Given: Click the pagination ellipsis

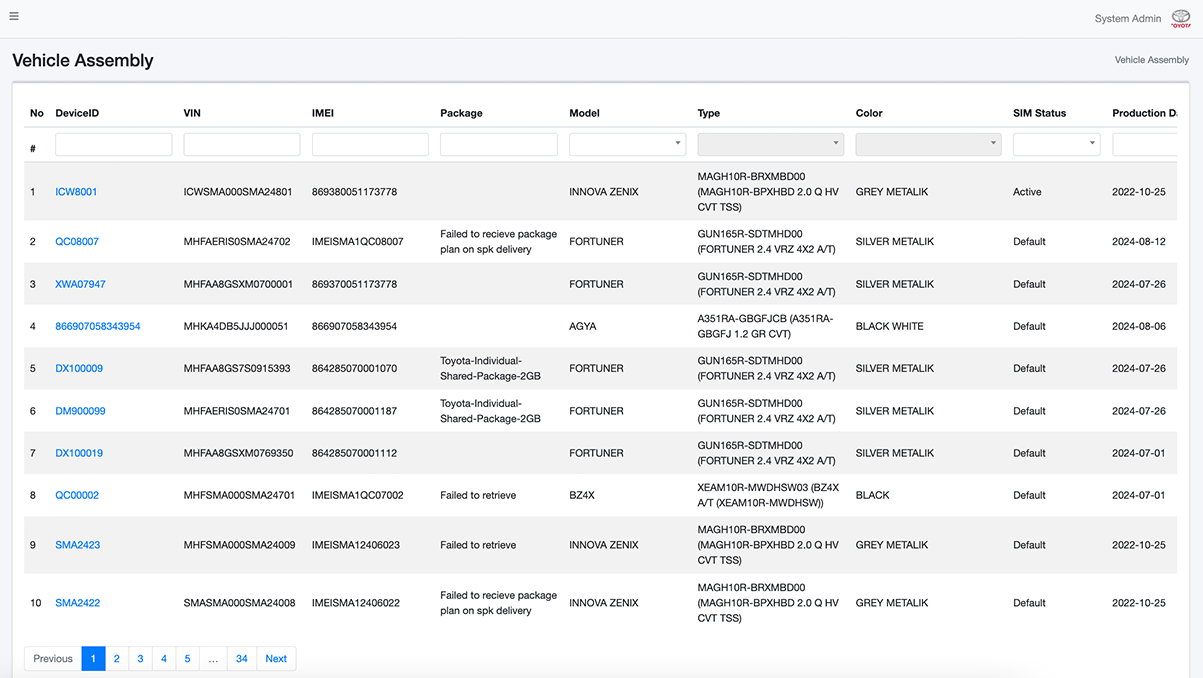Looking at the screenshot, I should [x=213, y=658].
